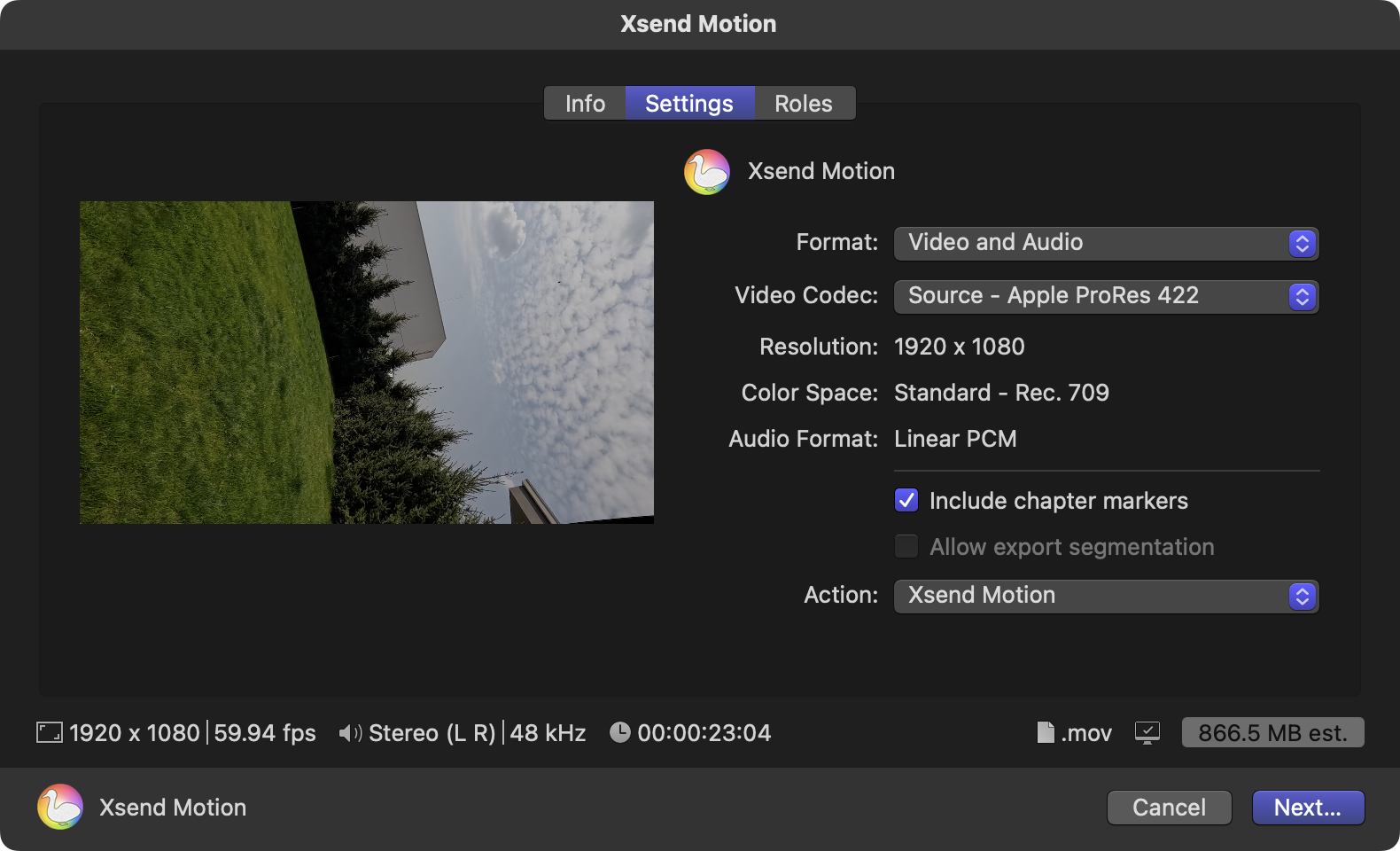Click the 866.5 MB est. size field
This screenshot has height=851, width=1400.
pyautogui.click(x=1272, y=733)
